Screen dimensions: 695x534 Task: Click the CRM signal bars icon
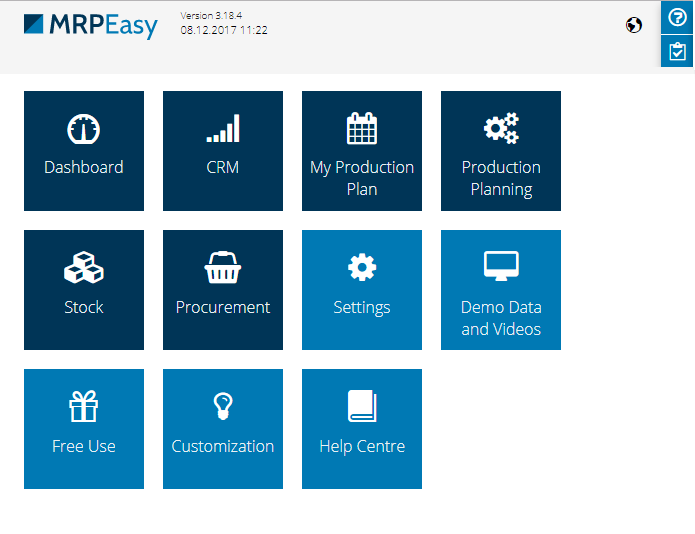[x=223, y=129]
